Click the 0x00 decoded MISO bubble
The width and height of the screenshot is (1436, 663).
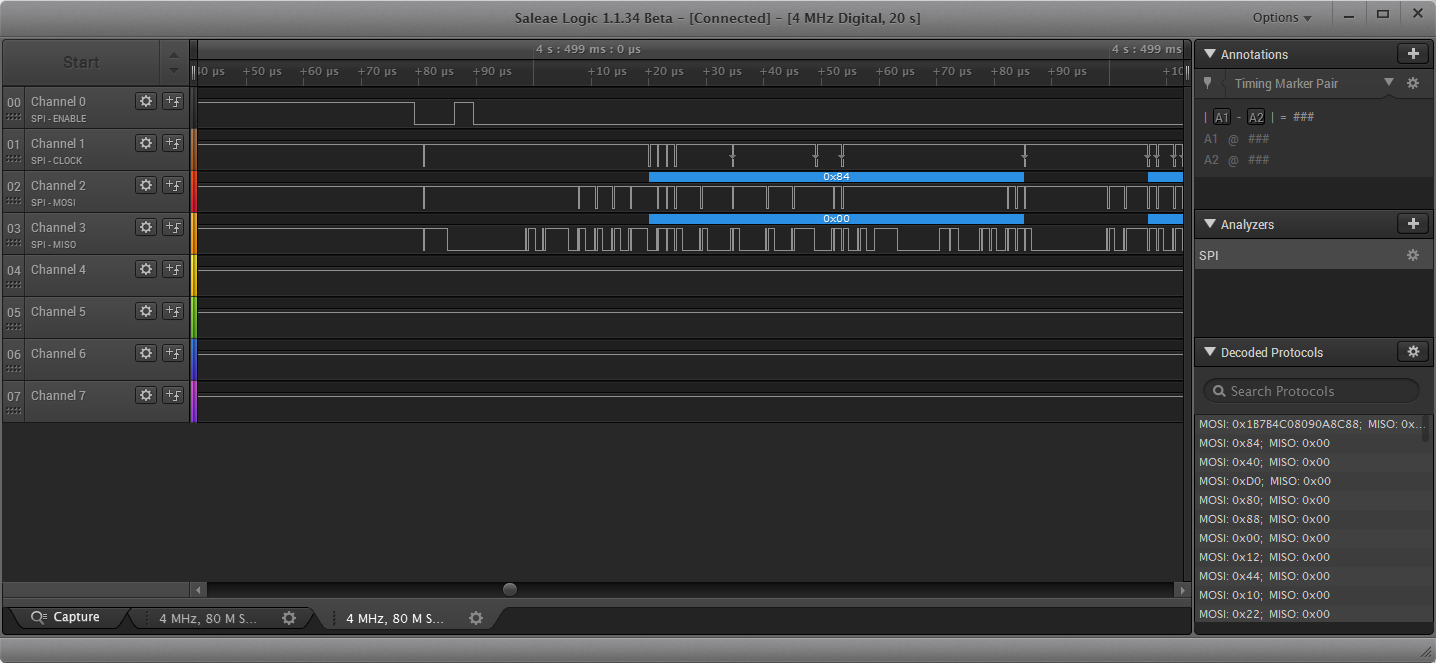[836, 218]
